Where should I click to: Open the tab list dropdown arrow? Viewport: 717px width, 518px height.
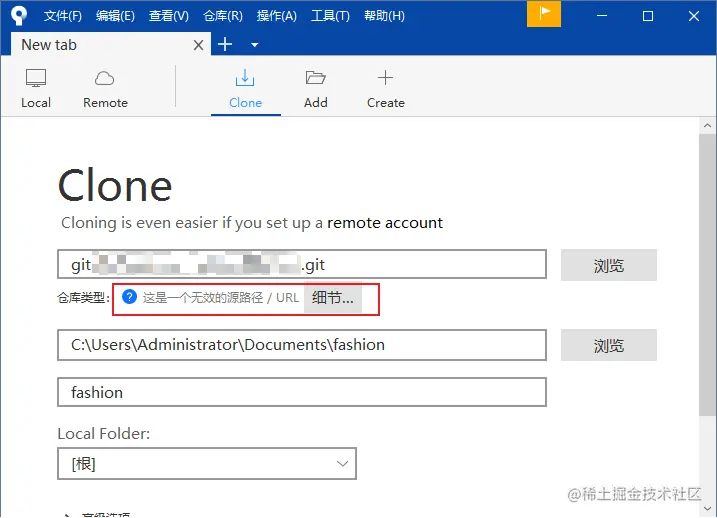point(255,45)
